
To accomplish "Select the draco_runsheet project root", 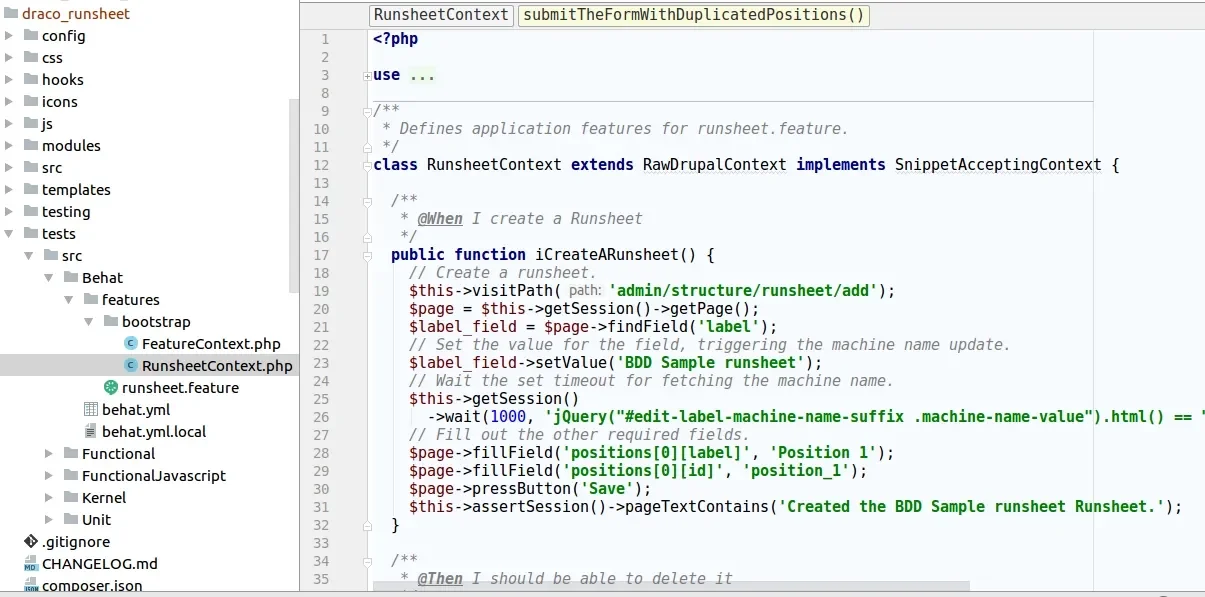I will pos(76,14).
